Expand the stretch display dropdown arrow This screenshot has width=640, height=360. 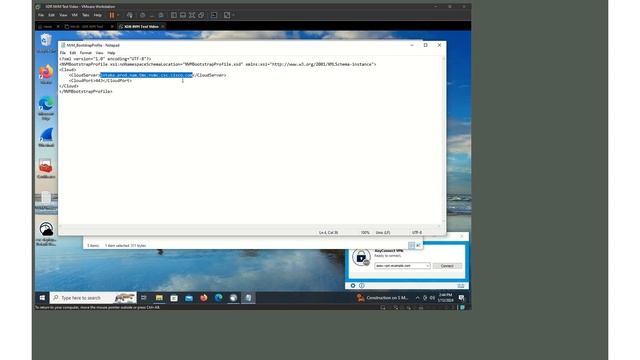pyautogui.click(x=233, y=15)
